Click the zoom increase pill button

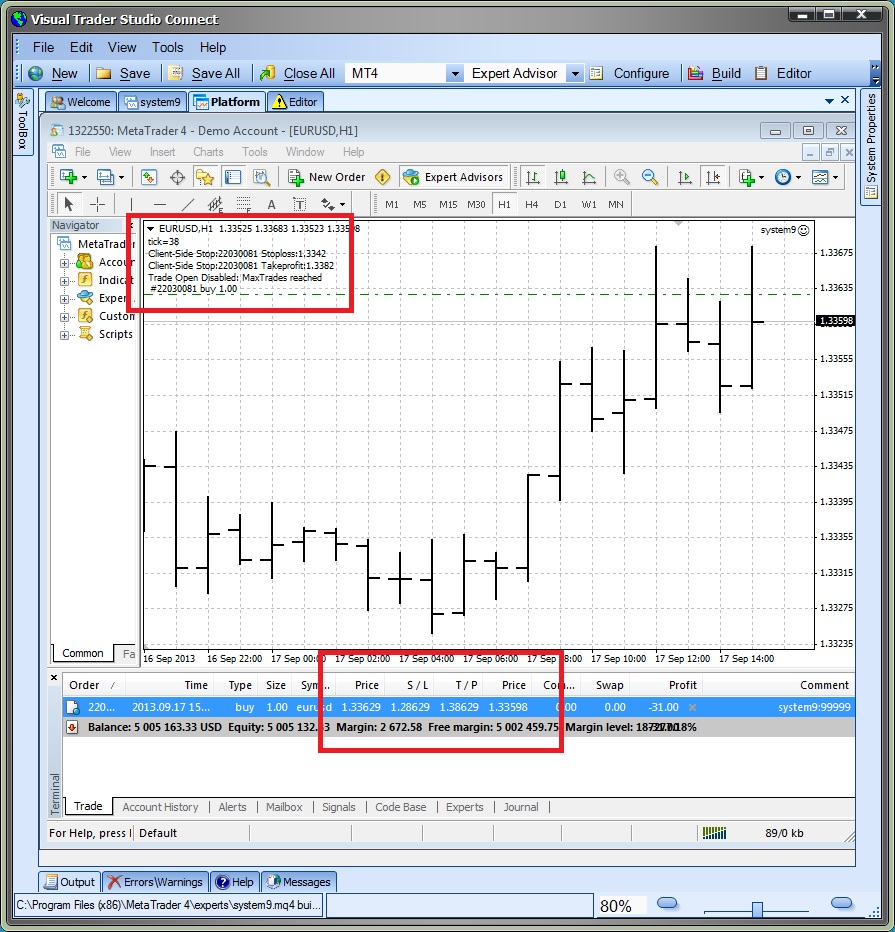pos(842,903)
